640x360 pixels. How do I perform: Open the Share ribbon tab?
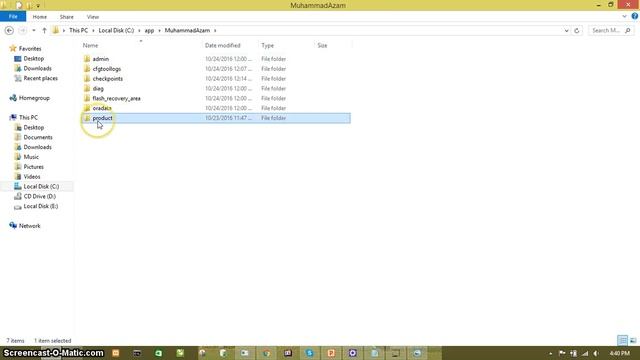pos(67,17)
